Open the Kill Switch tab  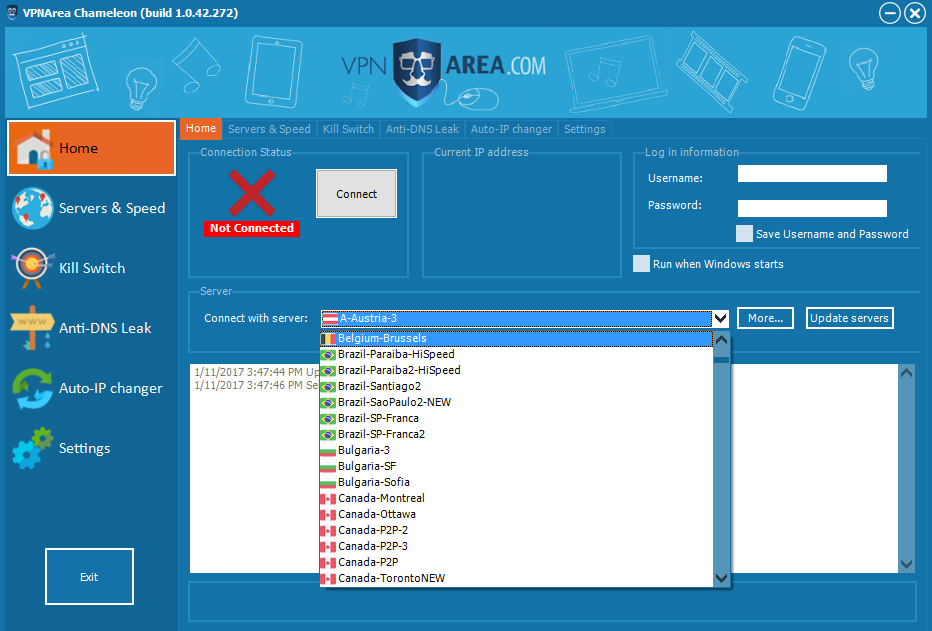pos(348,129)
